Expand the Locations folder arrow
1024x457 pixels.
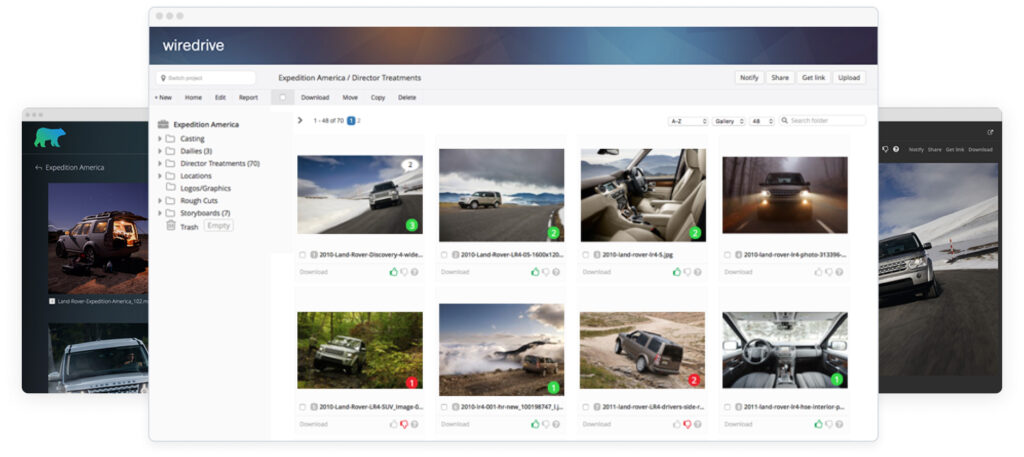click(x=159, y=176)
